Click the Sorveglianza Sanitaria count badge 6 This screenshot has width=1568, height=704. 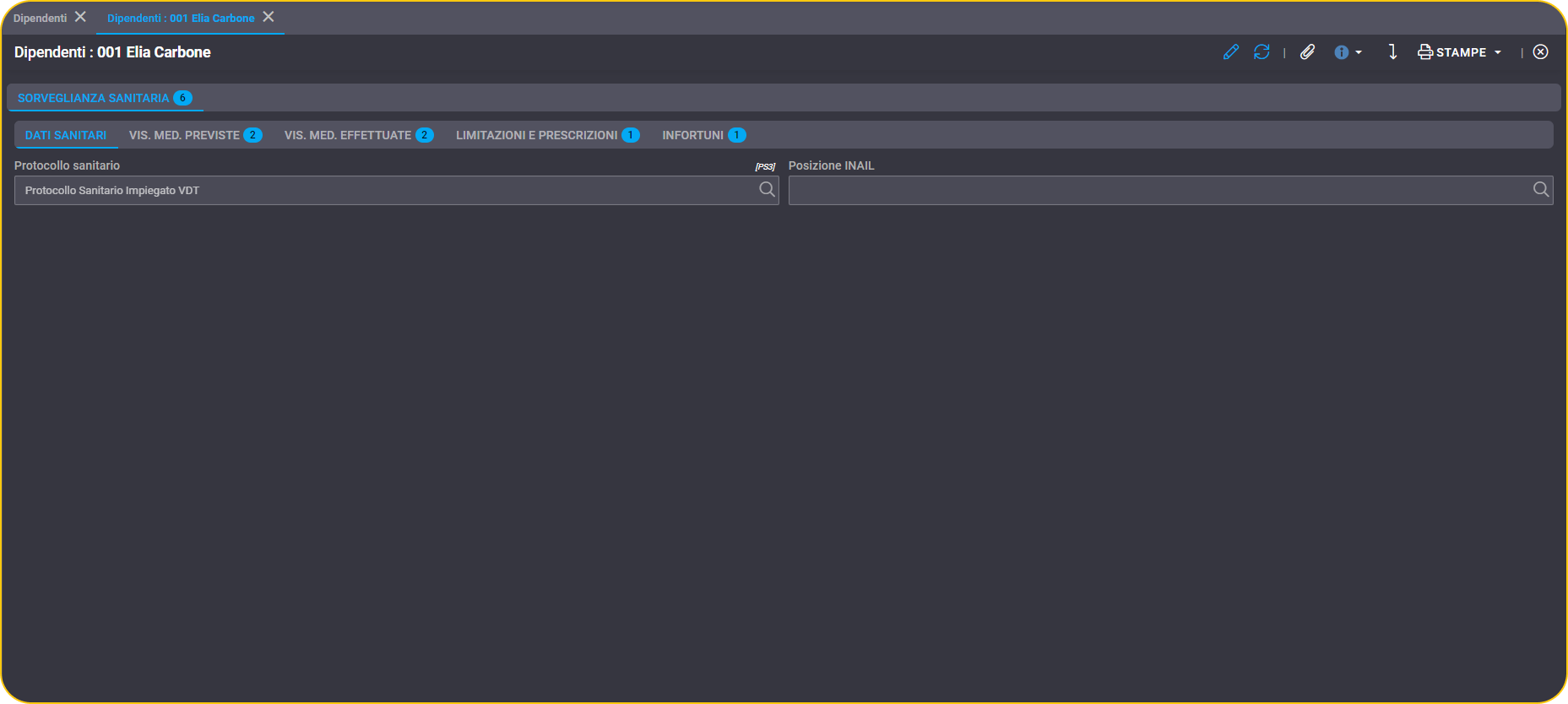coord(182,98)
